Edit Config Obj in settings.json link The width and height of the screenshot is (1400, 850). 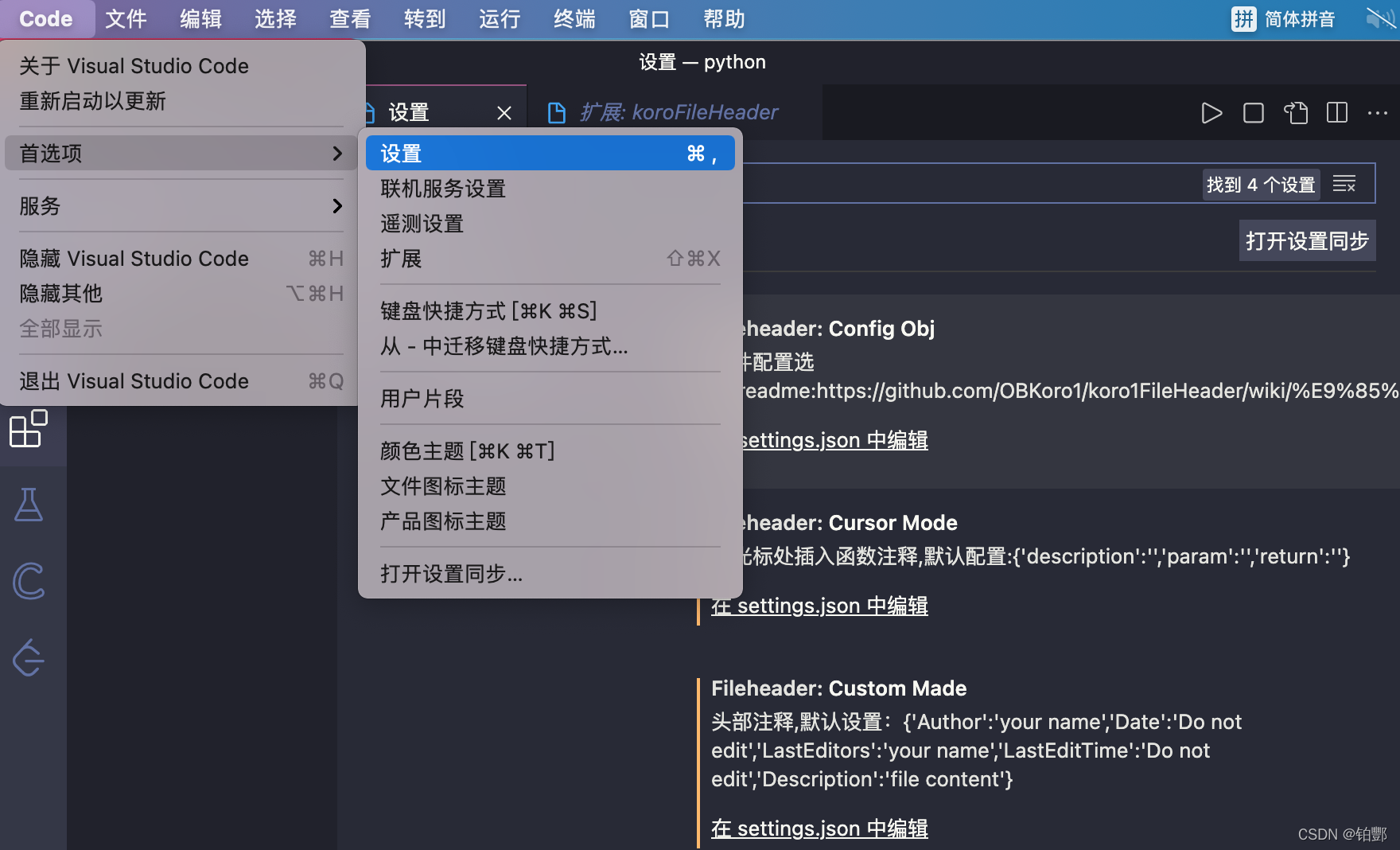pyautogui.click(x=834, y=439)
